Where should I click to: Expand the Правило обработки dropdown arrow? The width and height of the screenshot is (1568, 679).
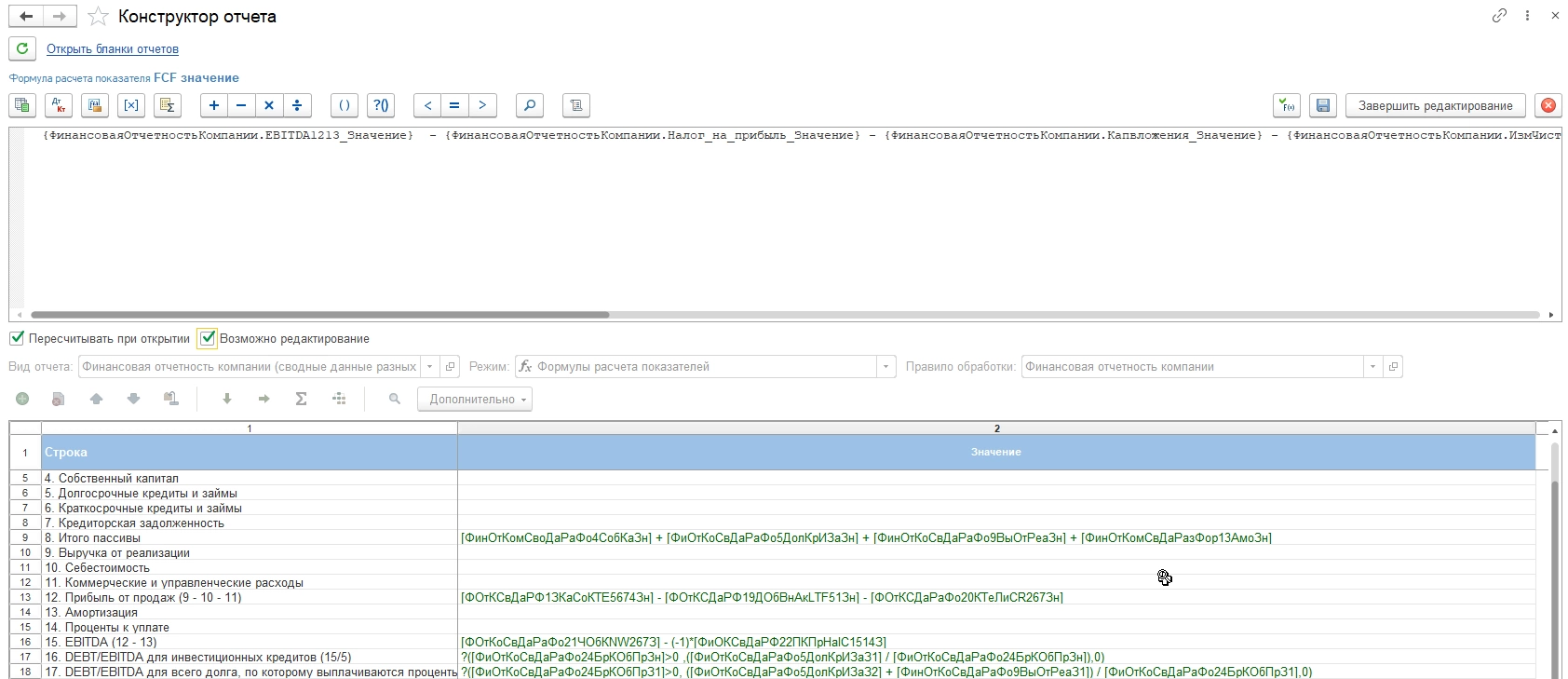(x=1372, y=367)
